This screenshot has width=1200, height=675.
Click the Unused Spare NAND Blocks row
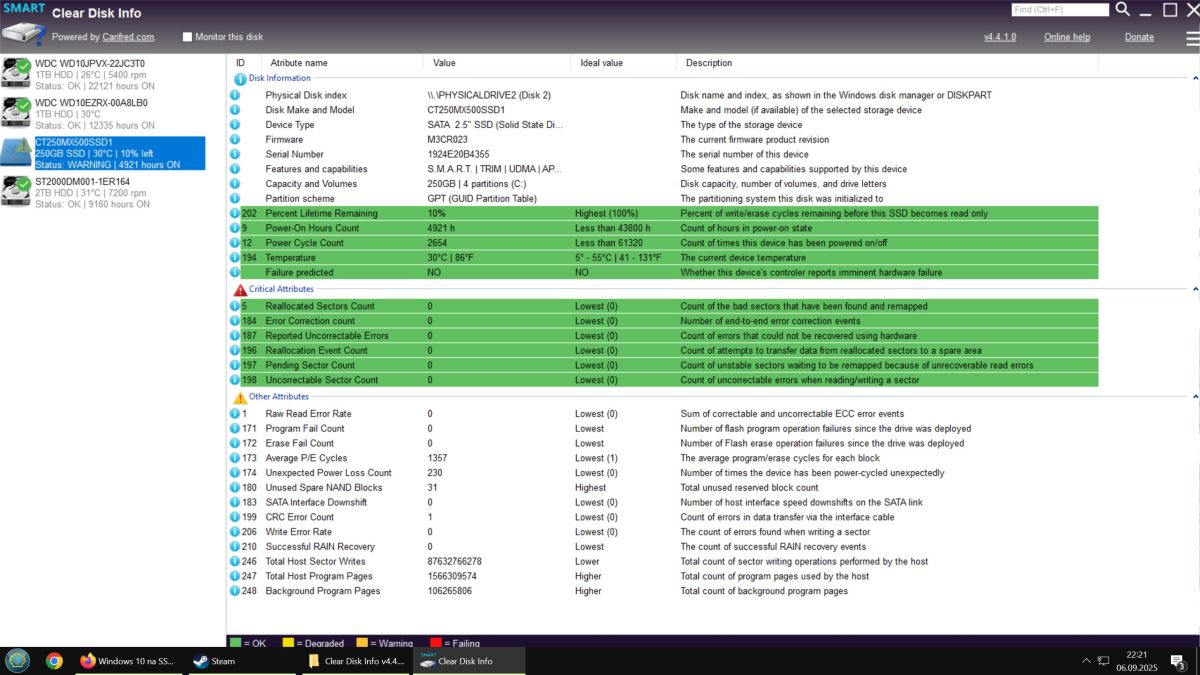[663, 487]
